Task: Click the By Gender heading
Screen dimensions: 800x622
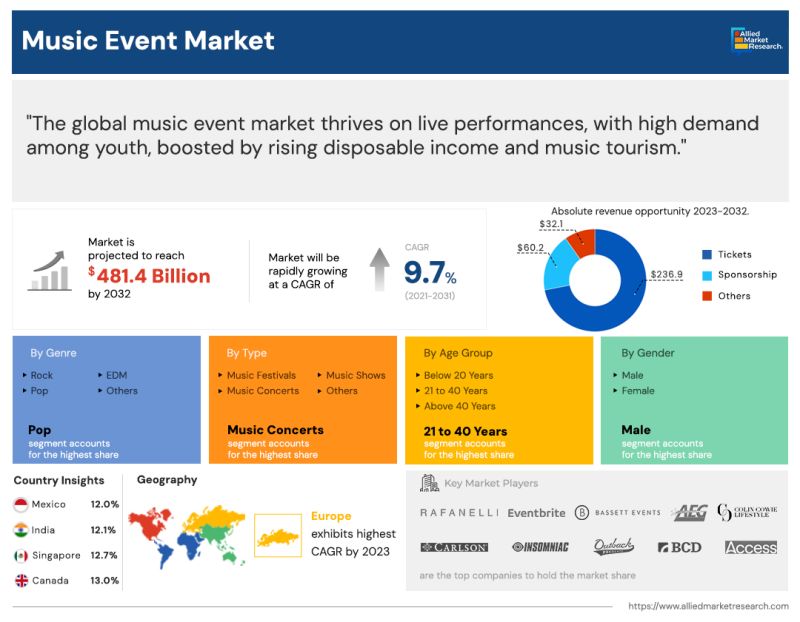Action: (647, 353)
